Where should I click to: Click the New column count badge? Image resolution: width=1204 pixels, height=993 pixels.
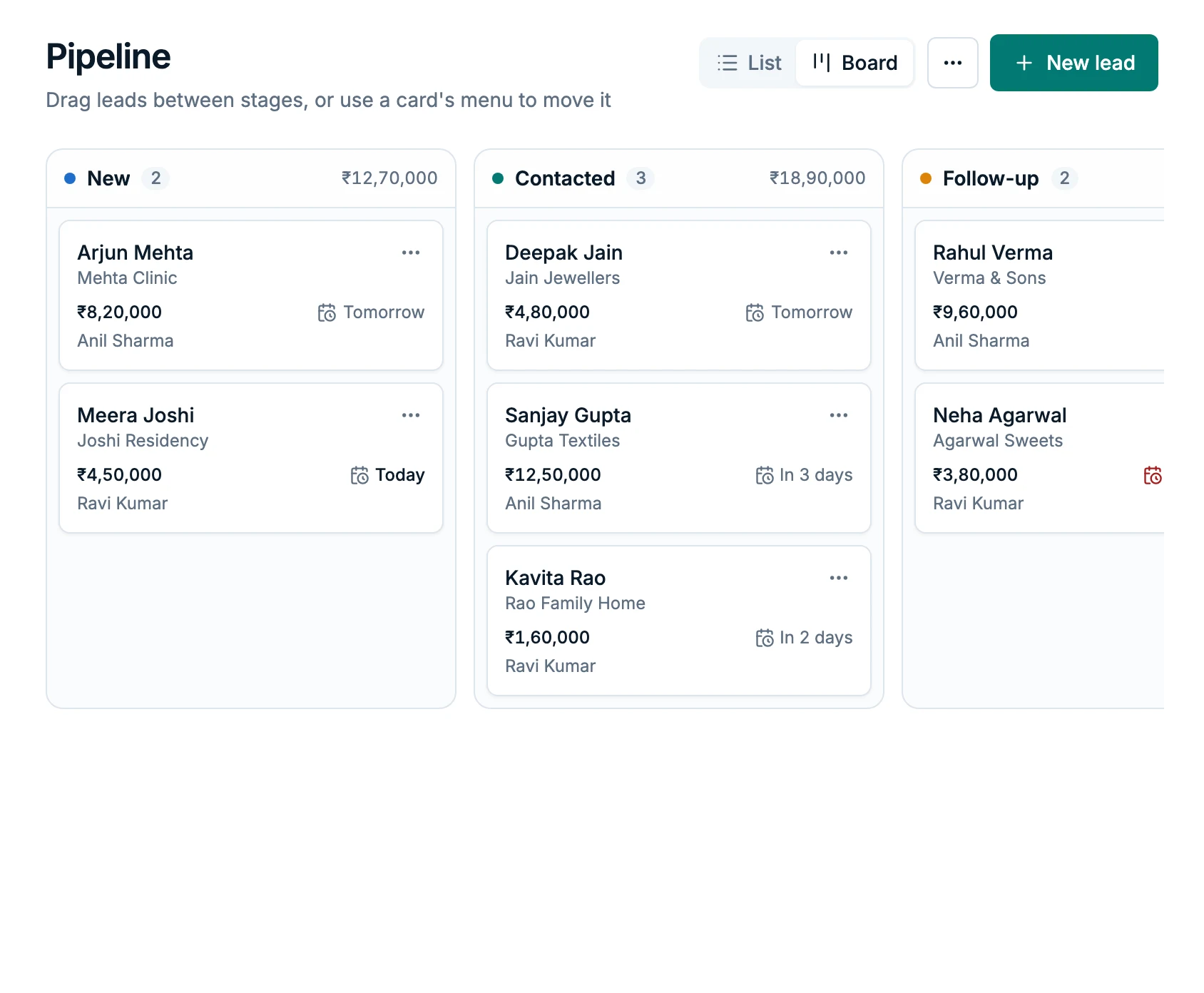click(x=155, y=178)
